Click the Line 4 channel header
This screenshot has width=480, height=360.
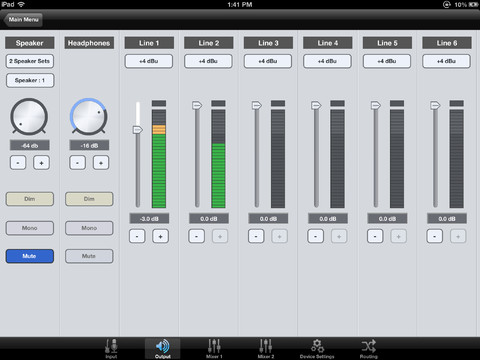[327, 43]
